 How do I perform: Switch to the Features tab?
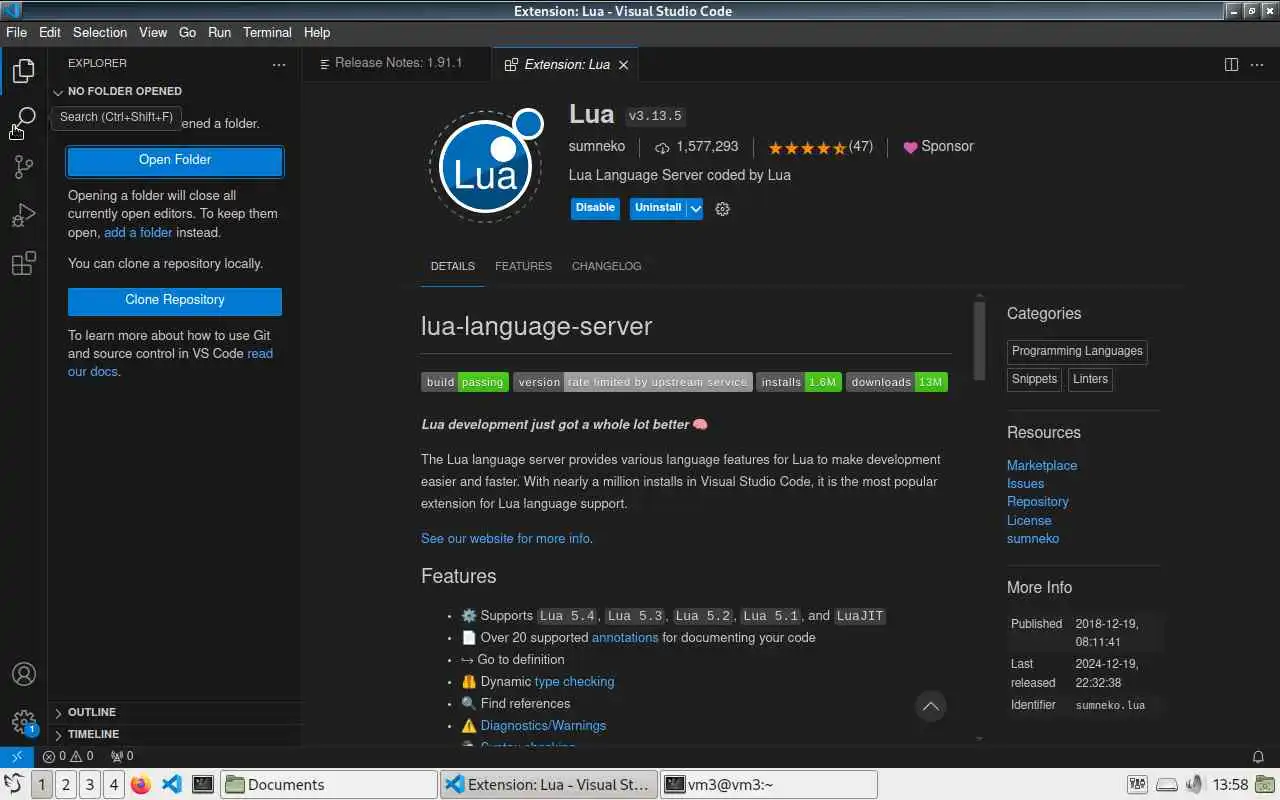523,266
